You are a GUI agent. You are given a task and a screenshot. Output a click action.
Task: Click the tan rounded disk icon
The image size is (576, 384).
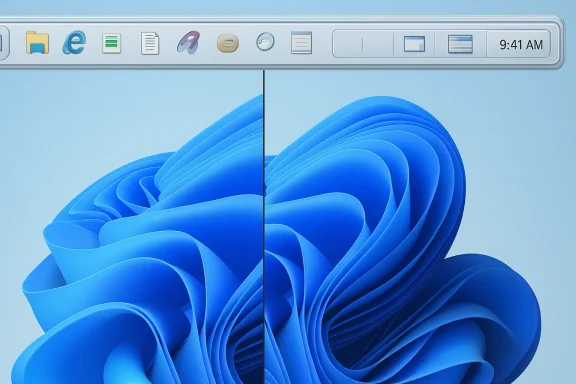[x=228, y=43]
